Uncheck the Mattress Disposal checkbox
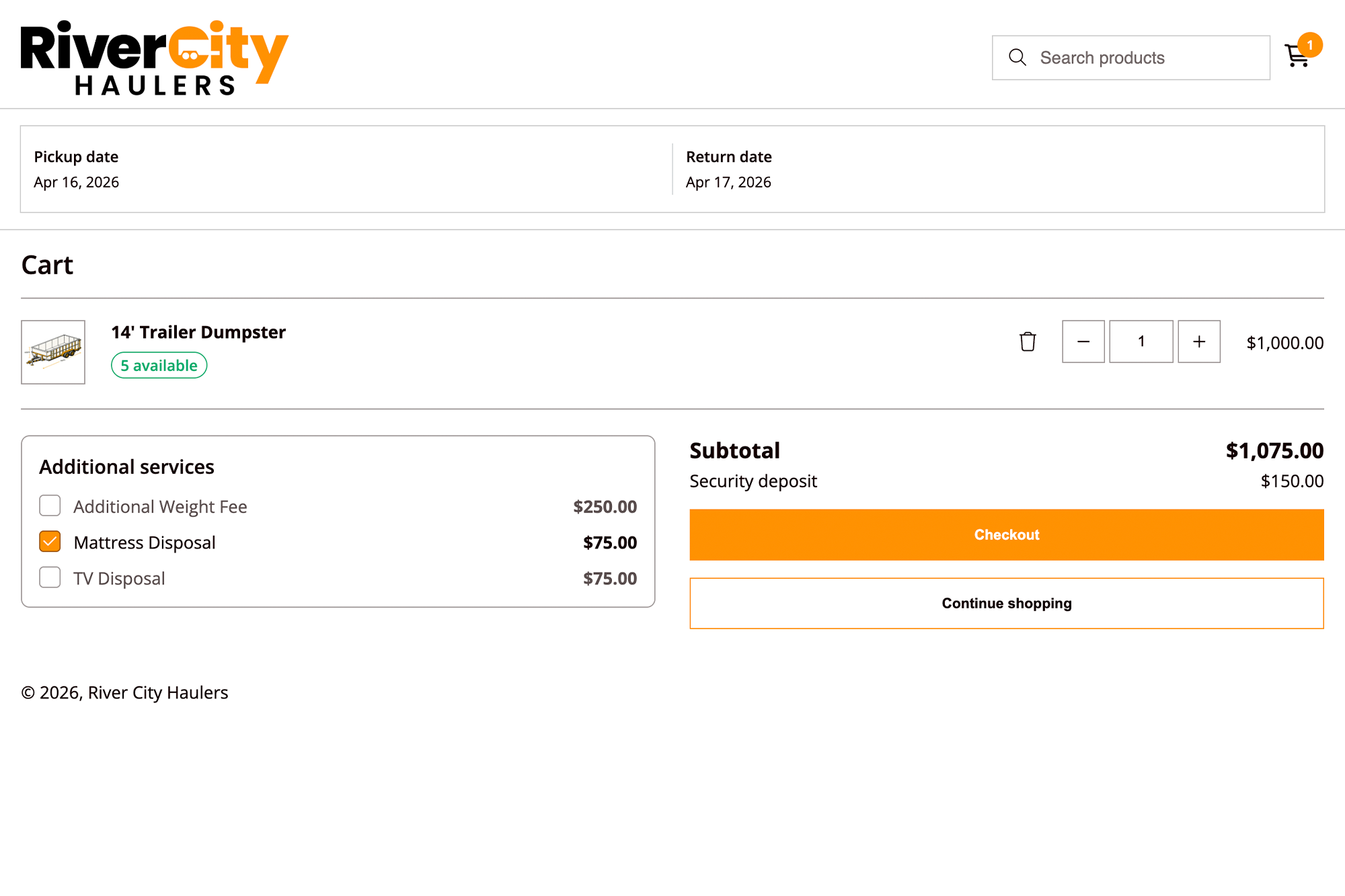The image size is (1345, 896). click(x=50, y=542)
